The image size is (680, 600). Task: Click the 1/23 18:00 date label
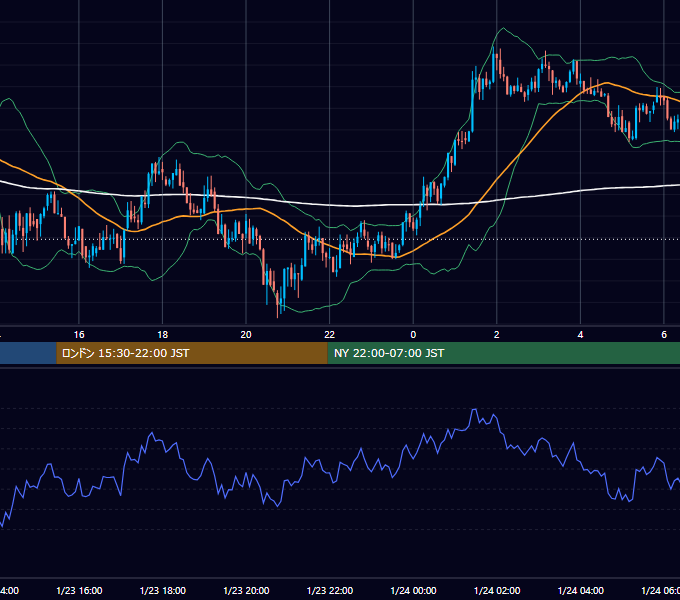tap(163, 590)
